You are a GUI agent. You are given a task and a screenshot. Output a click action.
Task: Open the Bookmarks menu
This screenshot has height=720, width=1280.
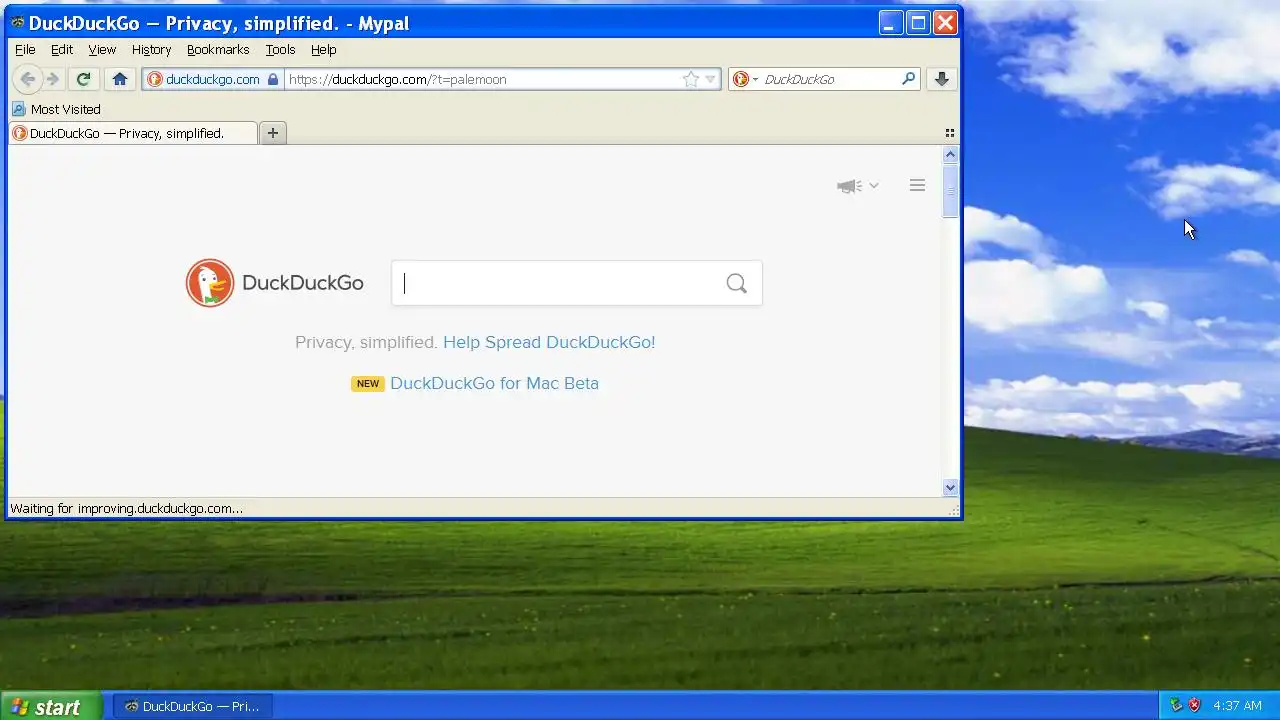(x=218, y=49)
